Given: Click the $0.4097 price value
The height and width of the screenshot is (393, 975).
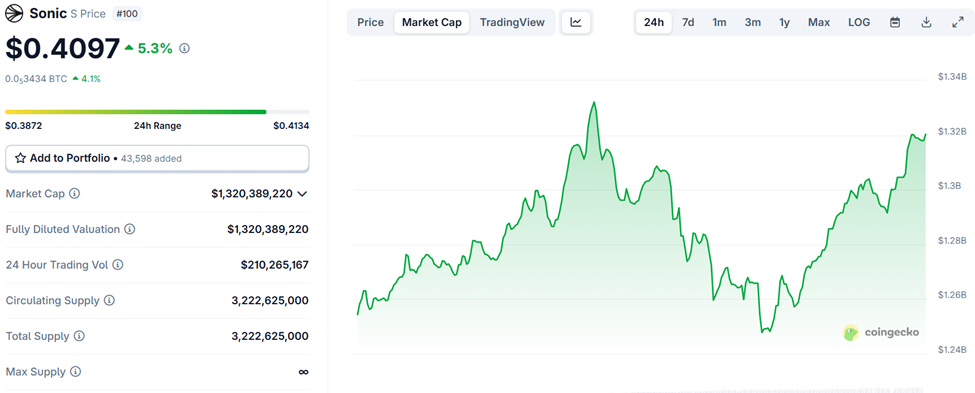Looking at the screenshot, I should pyautogui.click(x=63, y=49).
